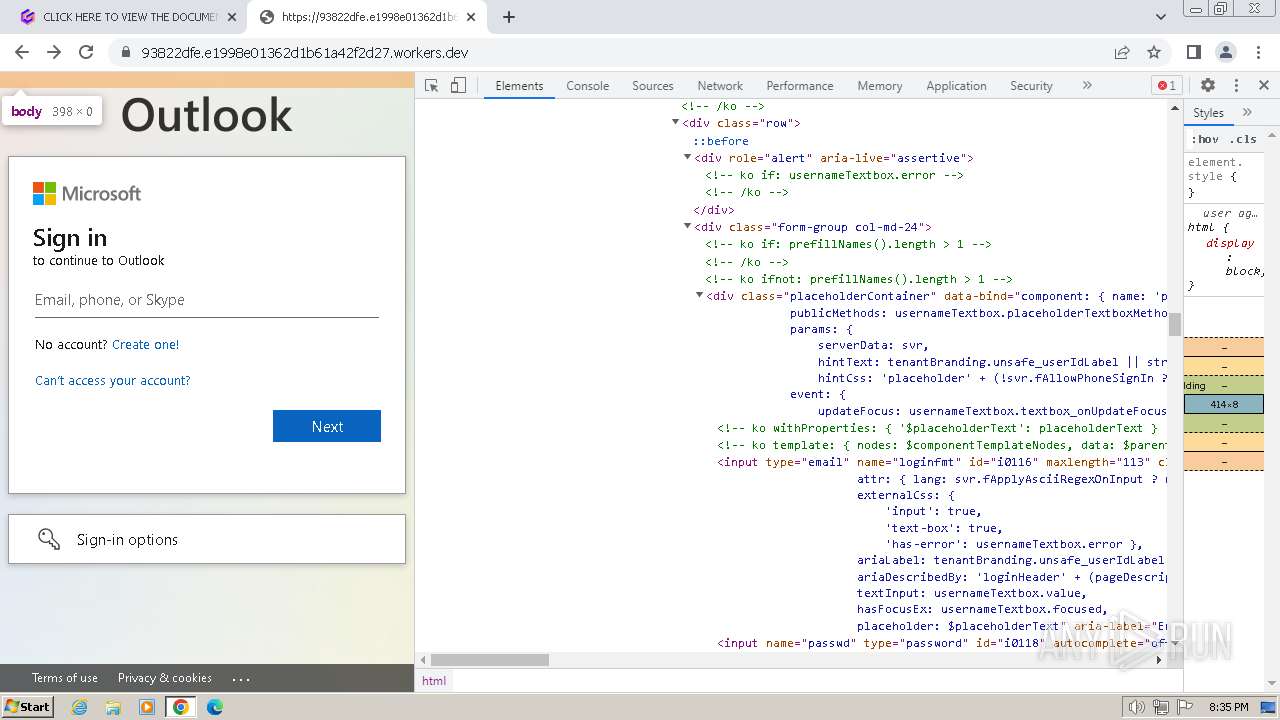Click the error count badge
The width and height of the screenshot is (1280, 720).
click(x=1166, y=86)
